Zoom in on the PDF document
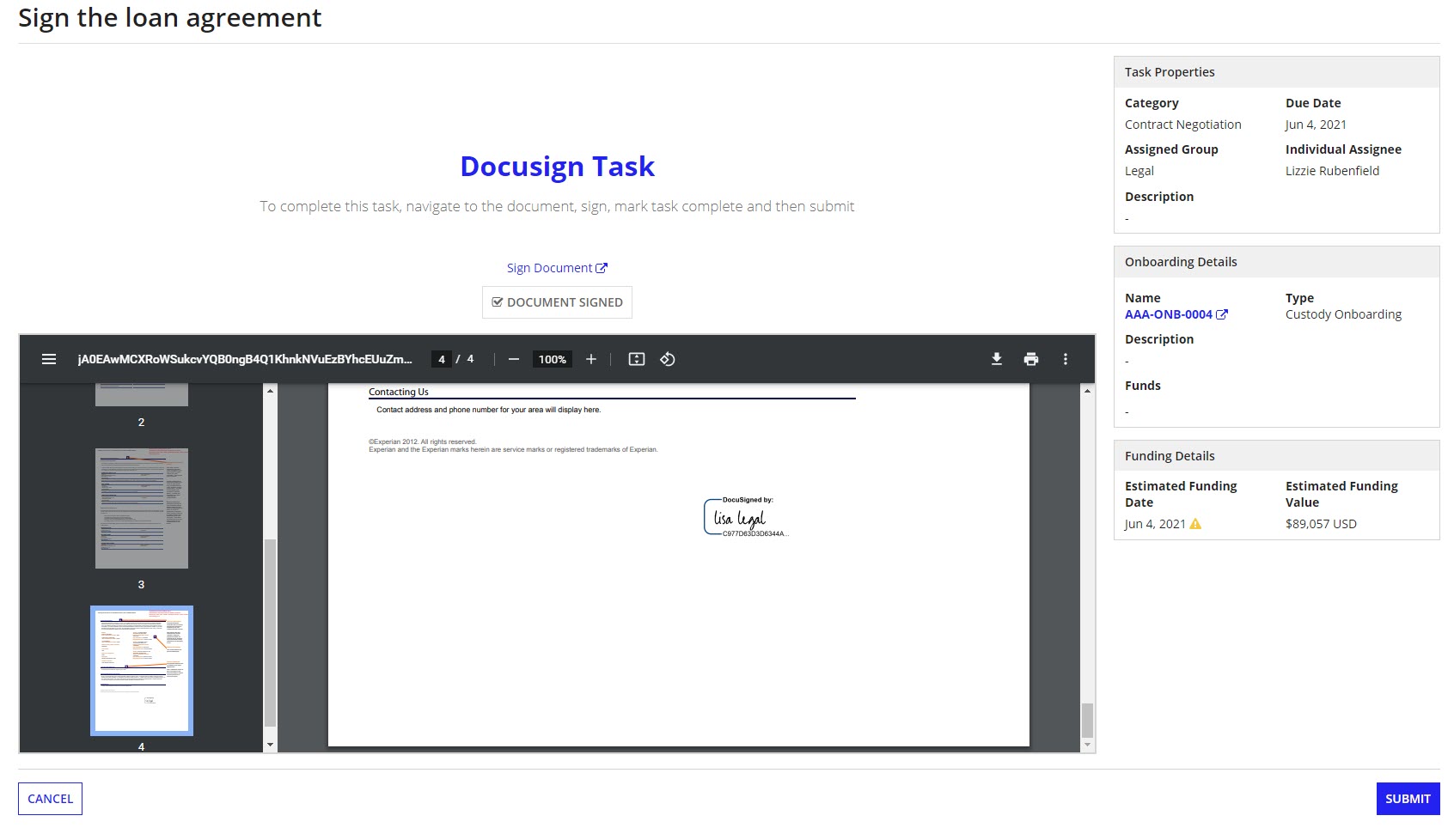This screenshot has height=840, width=1454. [x=591, y=359]
